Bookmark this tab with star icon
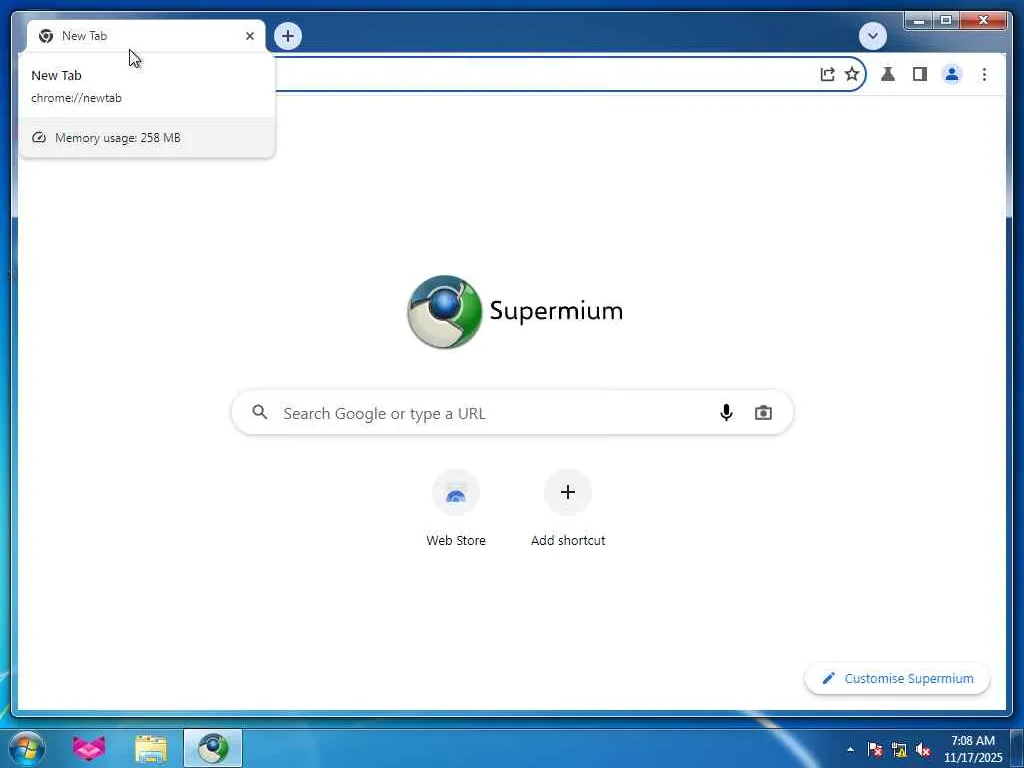The width and height of the screenshot is (1024, 768). (852, 74)
